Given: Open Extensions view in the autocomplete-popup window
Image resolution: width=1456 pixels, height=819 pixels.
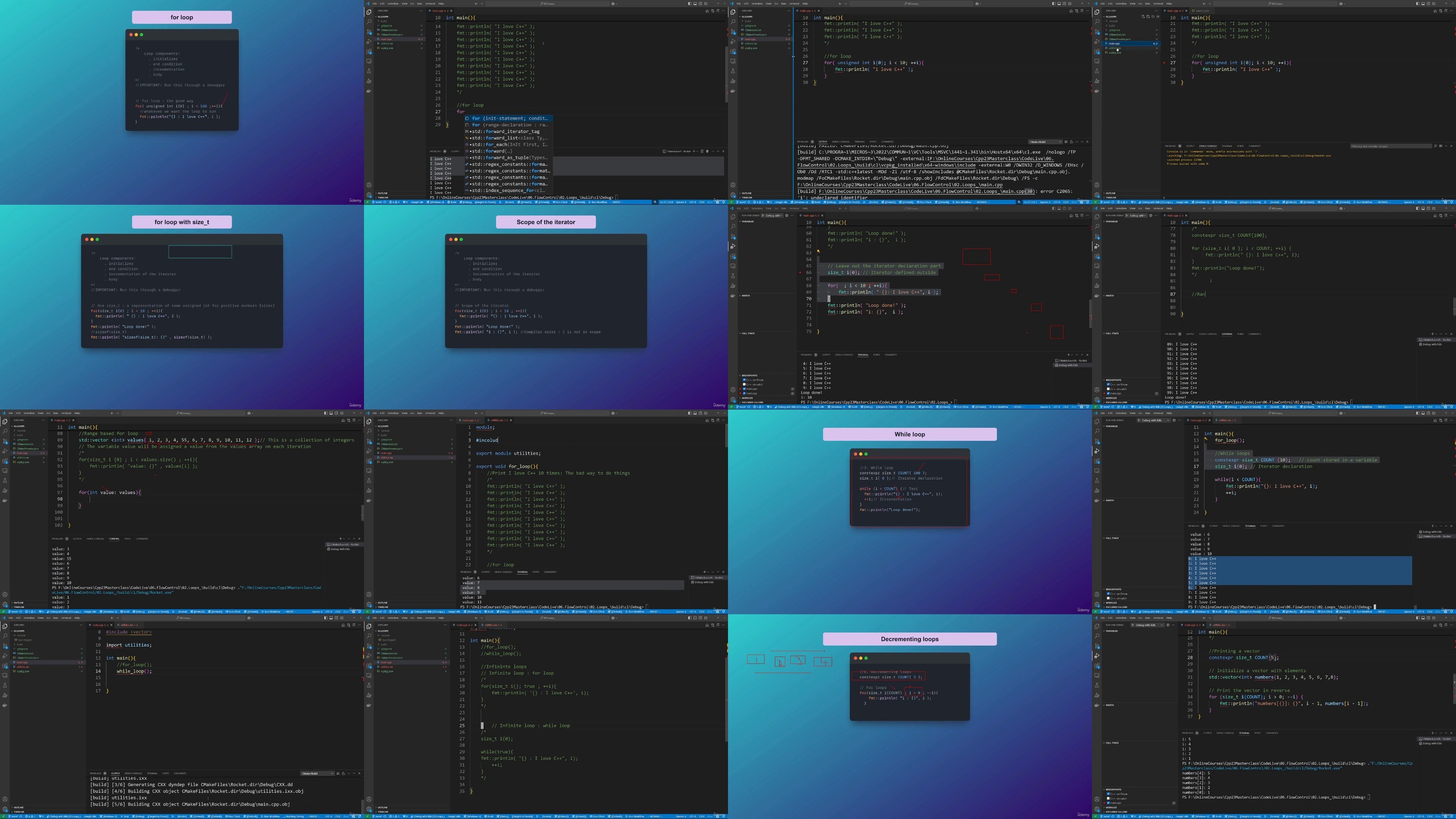Looking at the screenshot, I should point(369,51).
